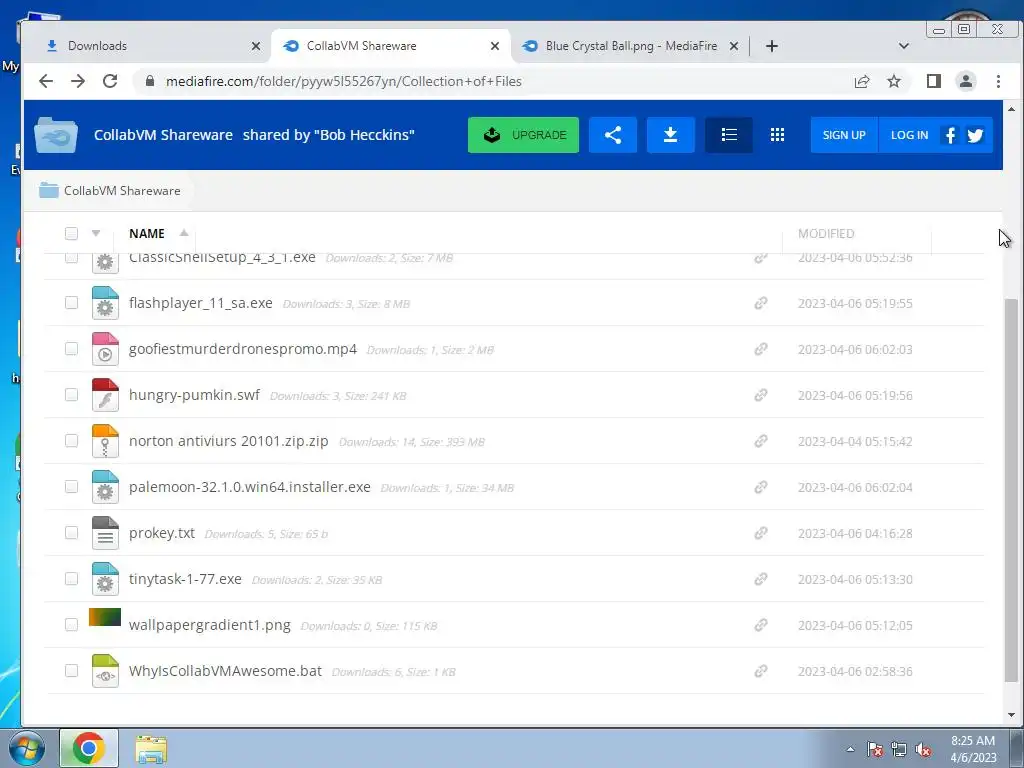Open the CollabVM Shareware breadcrumb link
Screen dimensions: 1024x768
[122, 191]
